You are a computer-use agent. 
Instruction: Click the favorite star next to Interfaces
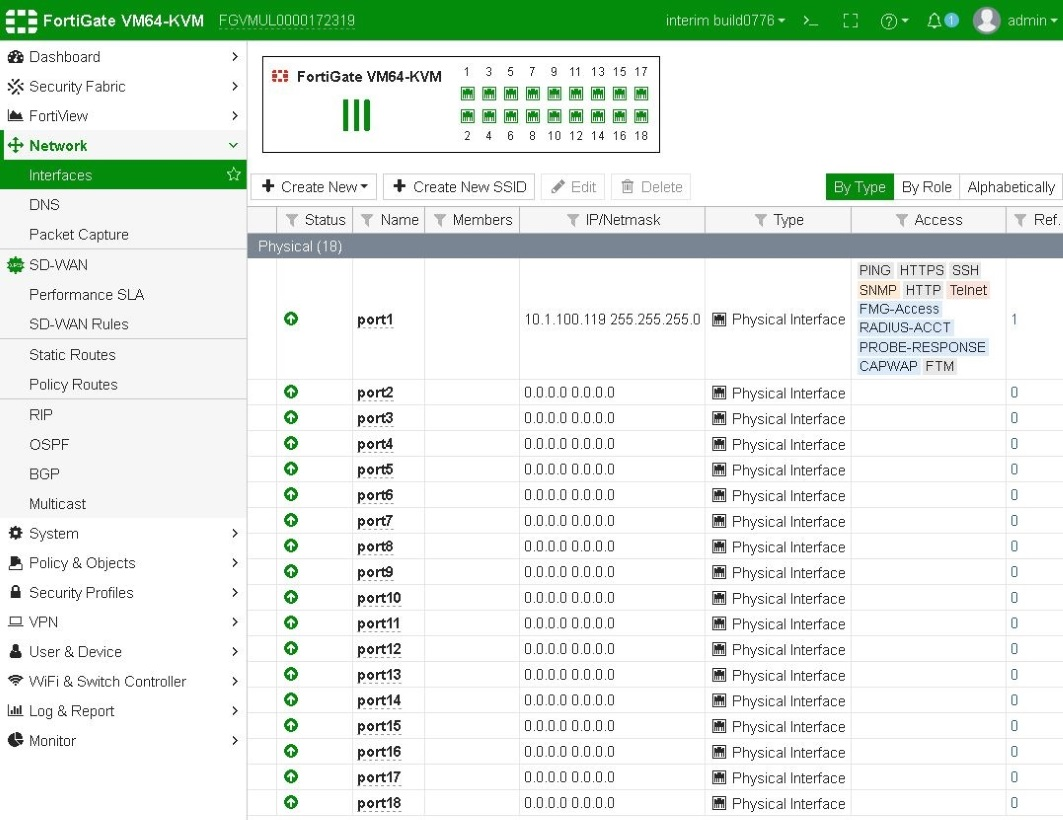tap(234, 175)
